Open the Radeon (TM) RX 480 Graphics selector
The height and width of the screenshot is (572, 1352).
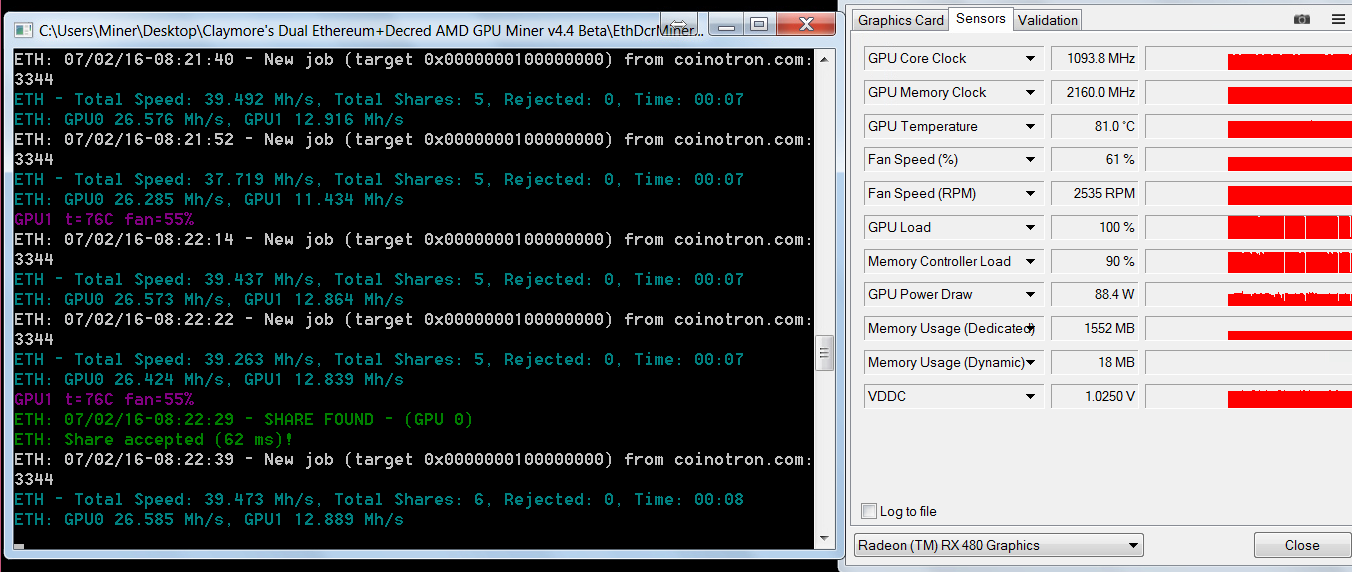998,545
